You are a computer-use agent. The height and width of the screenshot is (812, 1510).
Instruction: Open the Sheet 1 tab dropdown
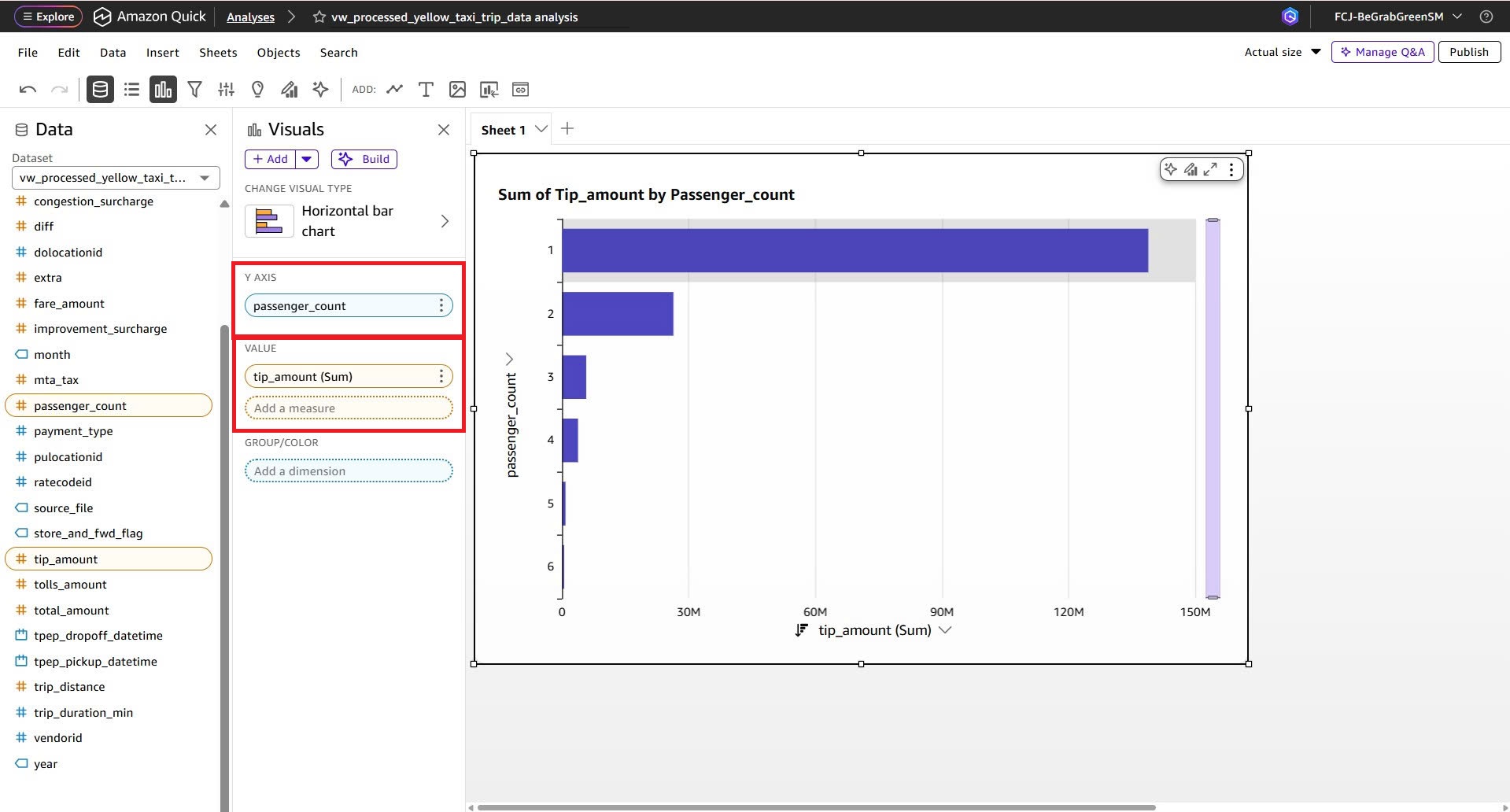click(541, 129)
